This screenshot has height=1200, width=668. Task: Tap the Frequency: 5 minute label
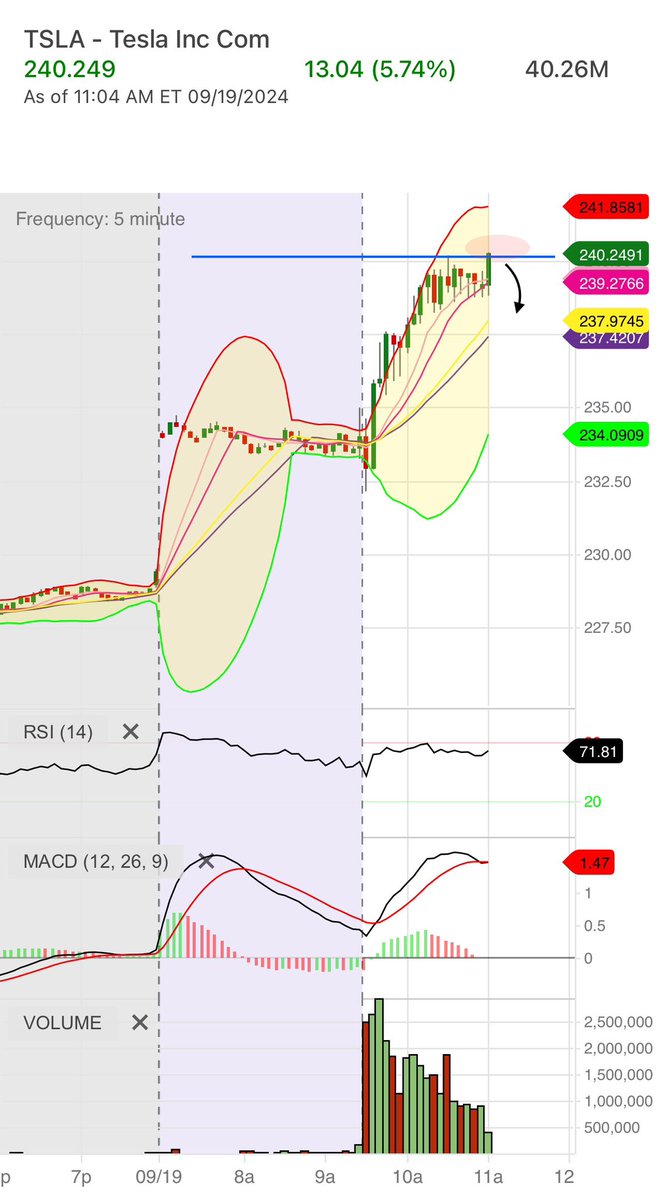click(100, 218)
